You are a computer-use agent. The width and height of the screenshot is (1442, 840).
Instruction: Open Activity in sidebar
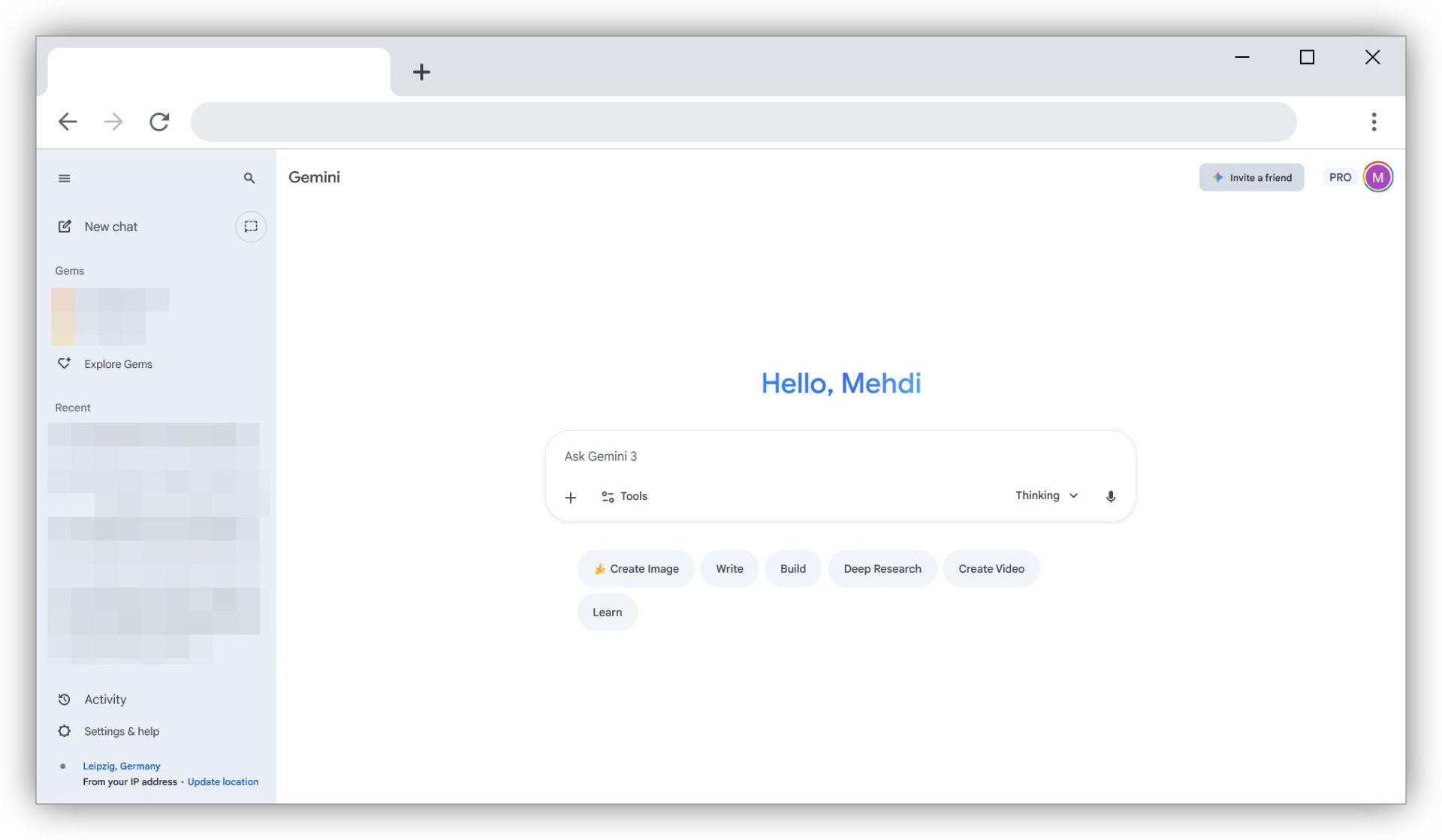point(105,700)
